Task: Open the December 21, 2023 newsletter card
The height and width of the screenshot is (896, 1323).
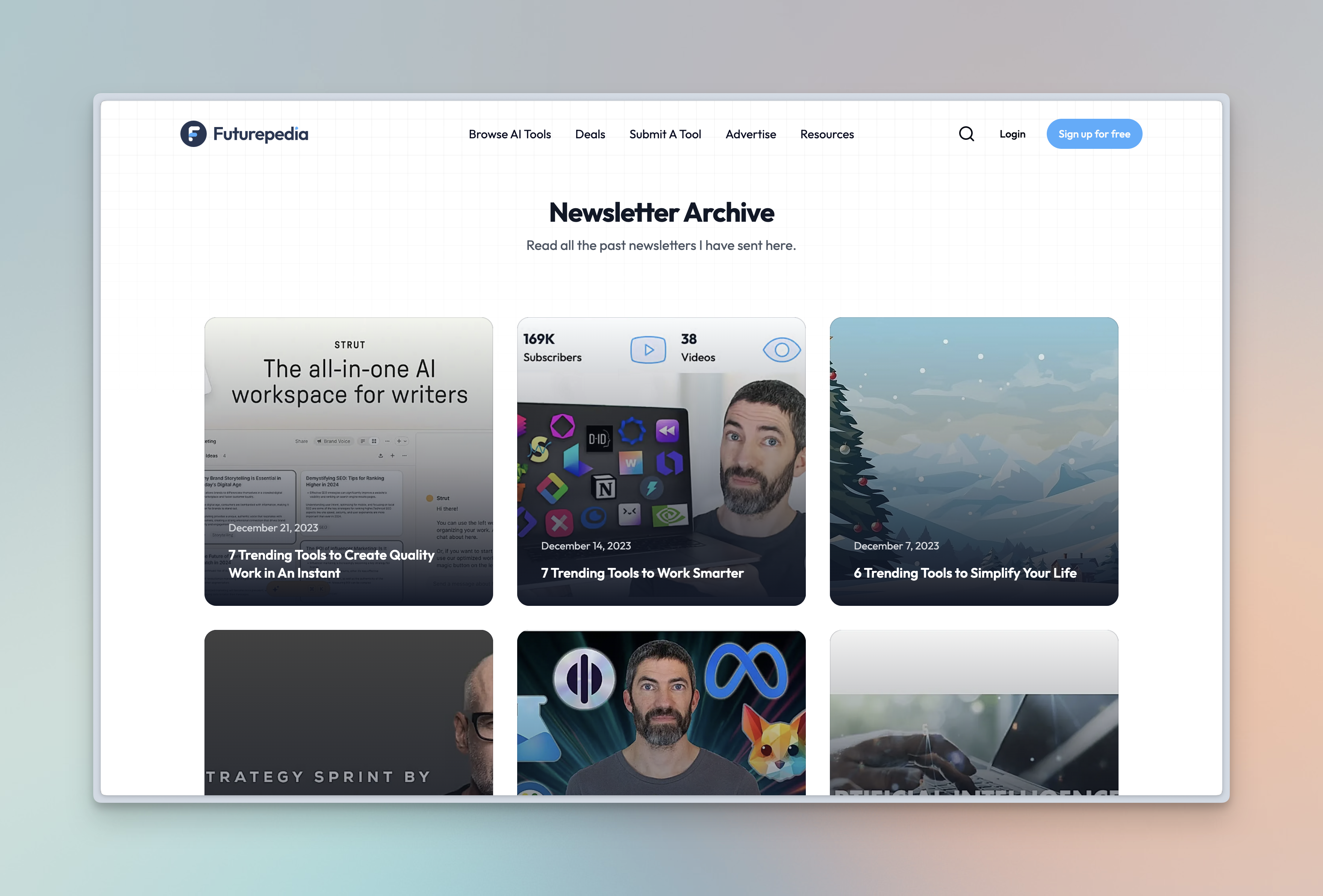Action: [x=348, y=461]
